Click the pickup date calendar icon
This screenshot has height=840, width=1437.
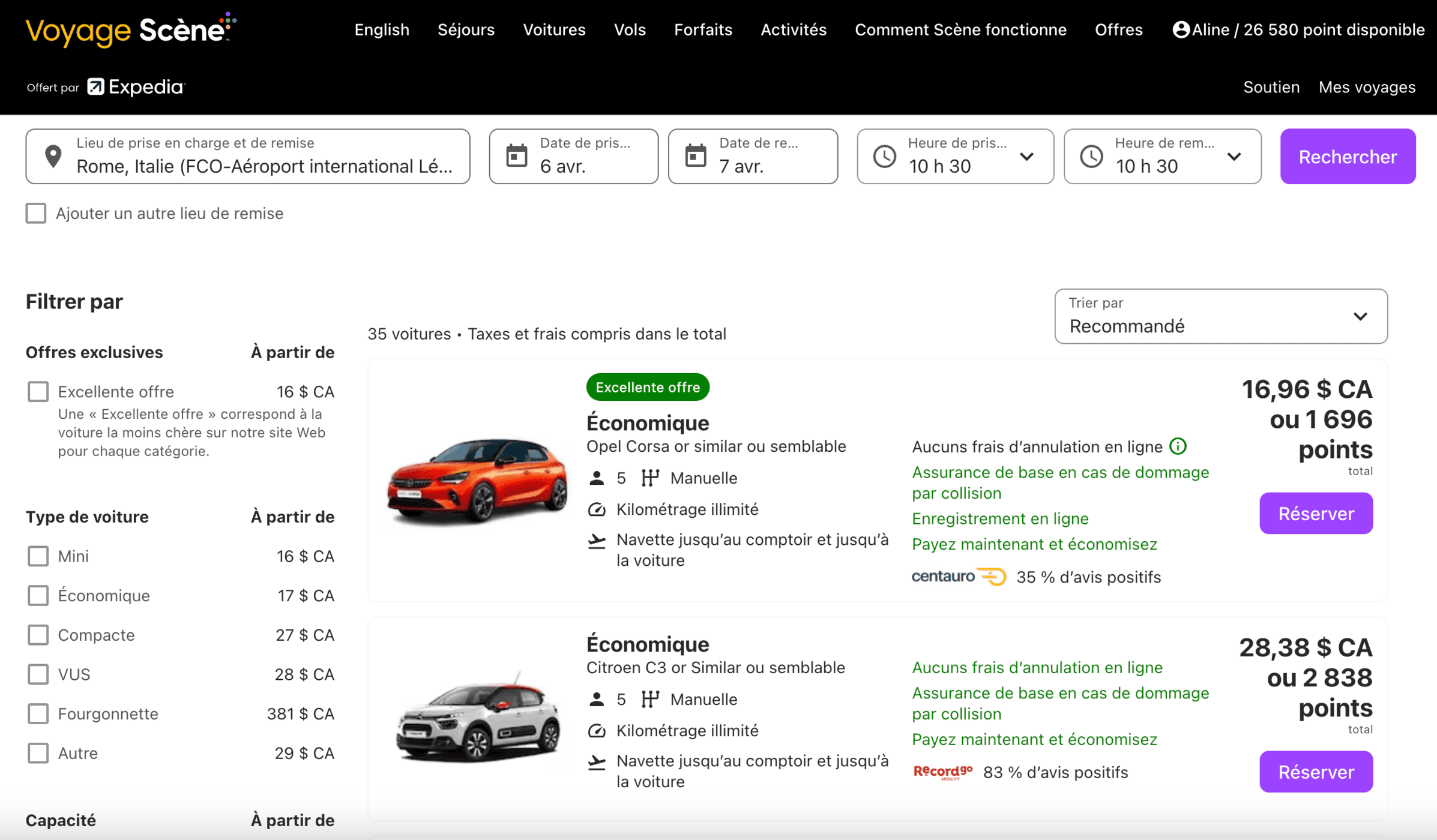pyautogui.click(x=516, y=156)
